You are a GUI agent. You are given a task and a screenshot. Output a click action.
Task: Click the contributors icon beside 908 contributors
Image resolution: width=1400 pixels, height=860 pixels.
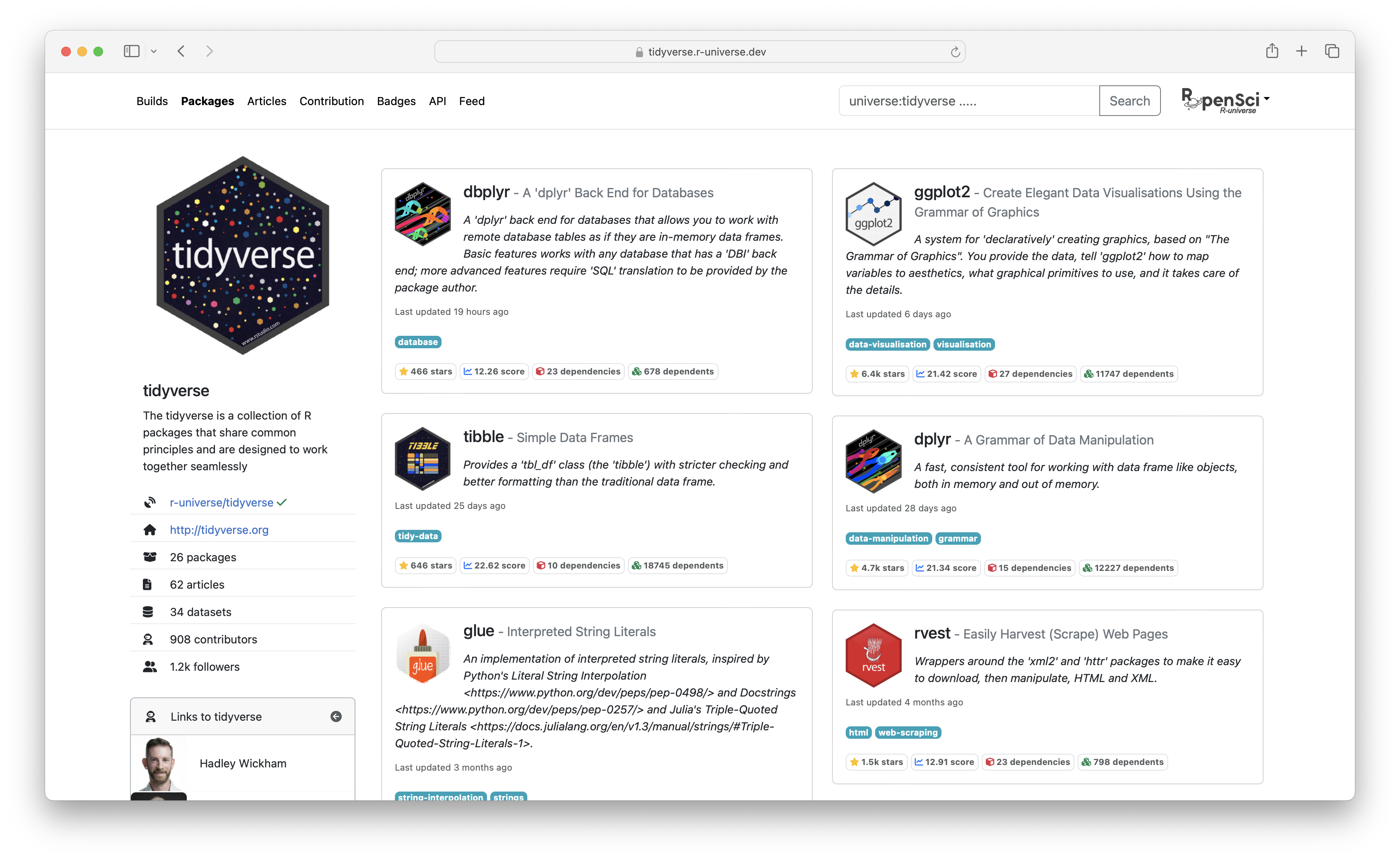(149, 639)
